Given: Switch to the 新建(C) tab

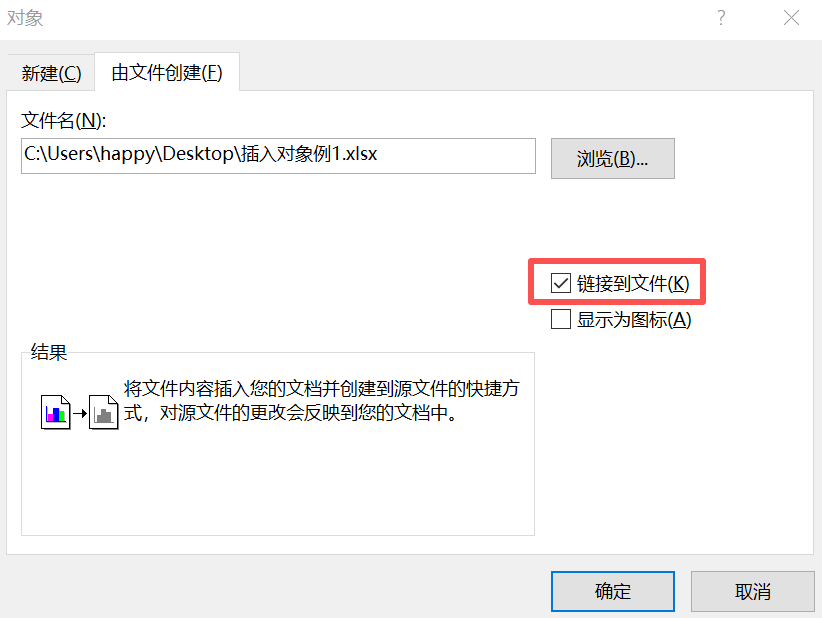Looking at the screenshot, I should (x=51, y=73).
